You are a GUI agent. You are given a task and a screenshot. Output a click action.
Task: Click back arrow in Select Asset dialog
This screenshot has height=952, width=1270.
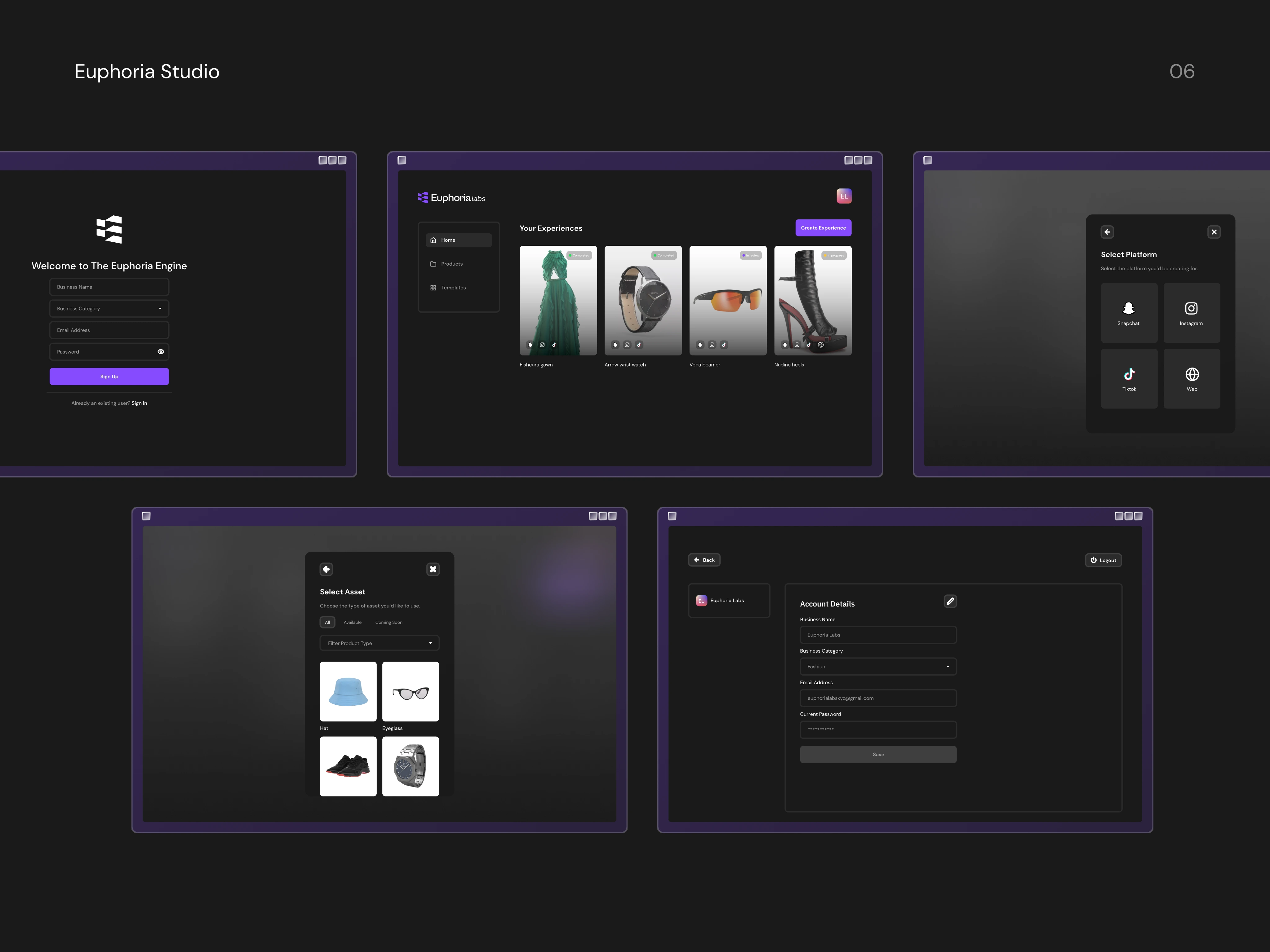coord(326,569)
